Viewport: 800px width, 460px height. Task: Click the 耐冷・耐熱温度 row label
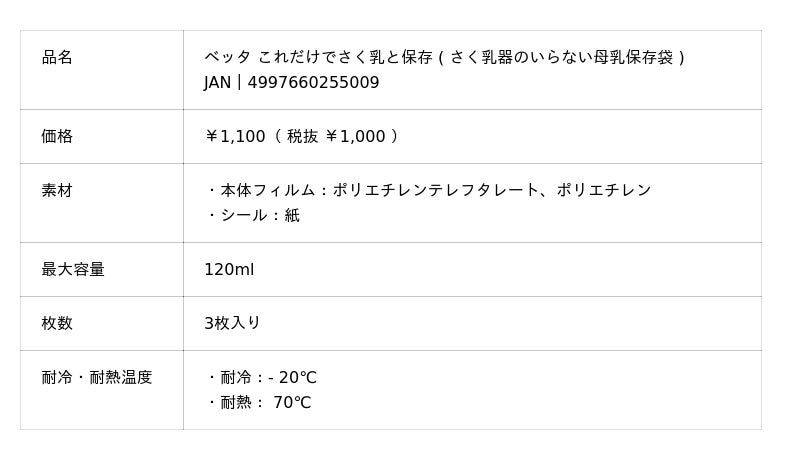[97, 377]
